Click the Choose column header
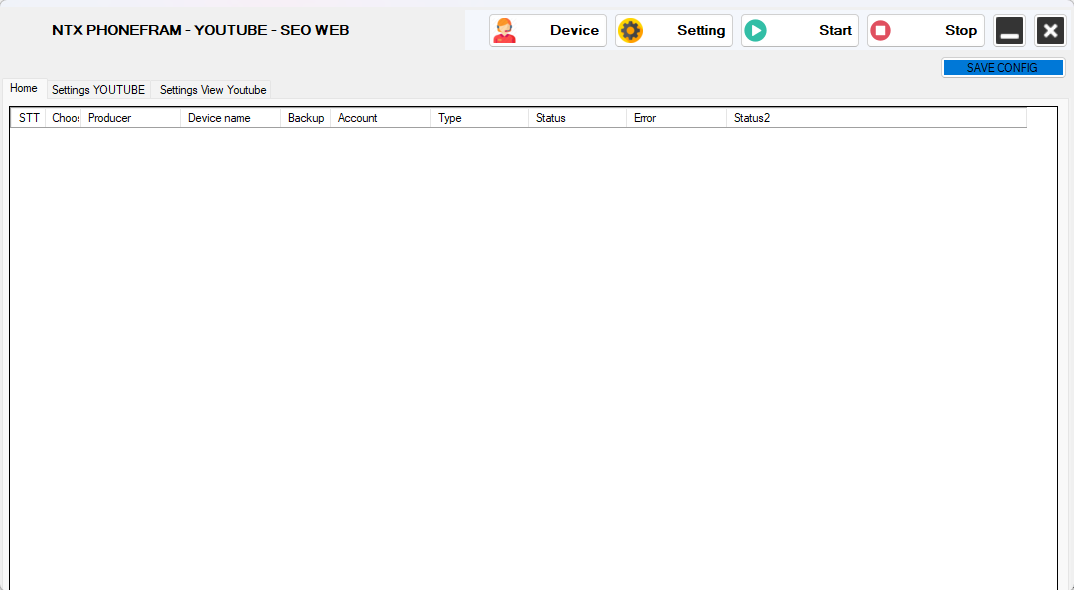 (65, 118)
